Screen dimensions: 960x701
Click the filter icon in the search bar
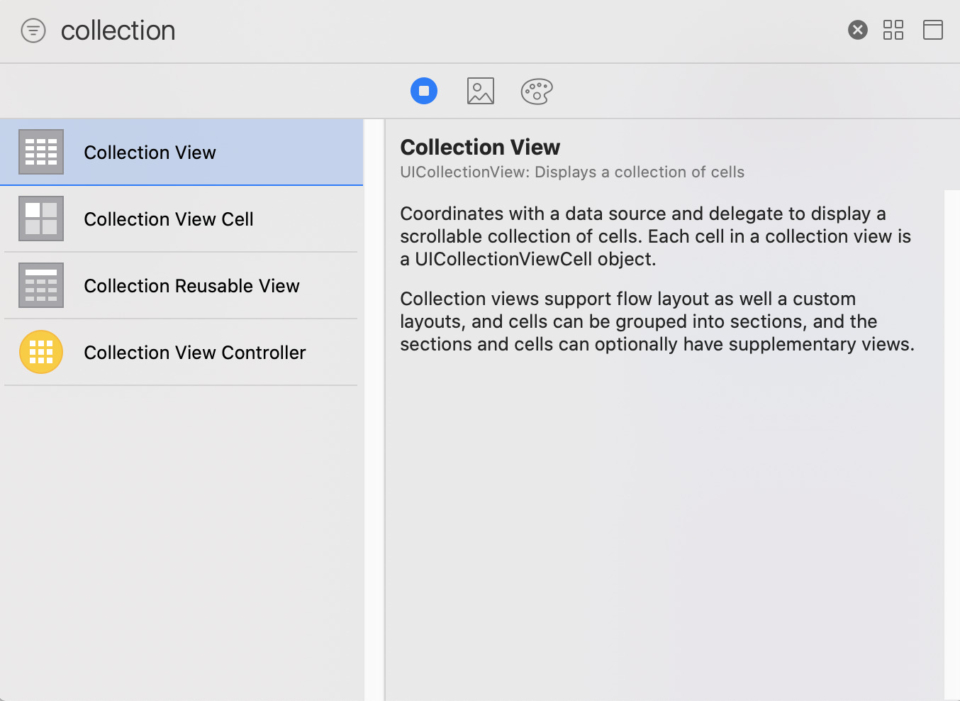(x=33, y=30)
